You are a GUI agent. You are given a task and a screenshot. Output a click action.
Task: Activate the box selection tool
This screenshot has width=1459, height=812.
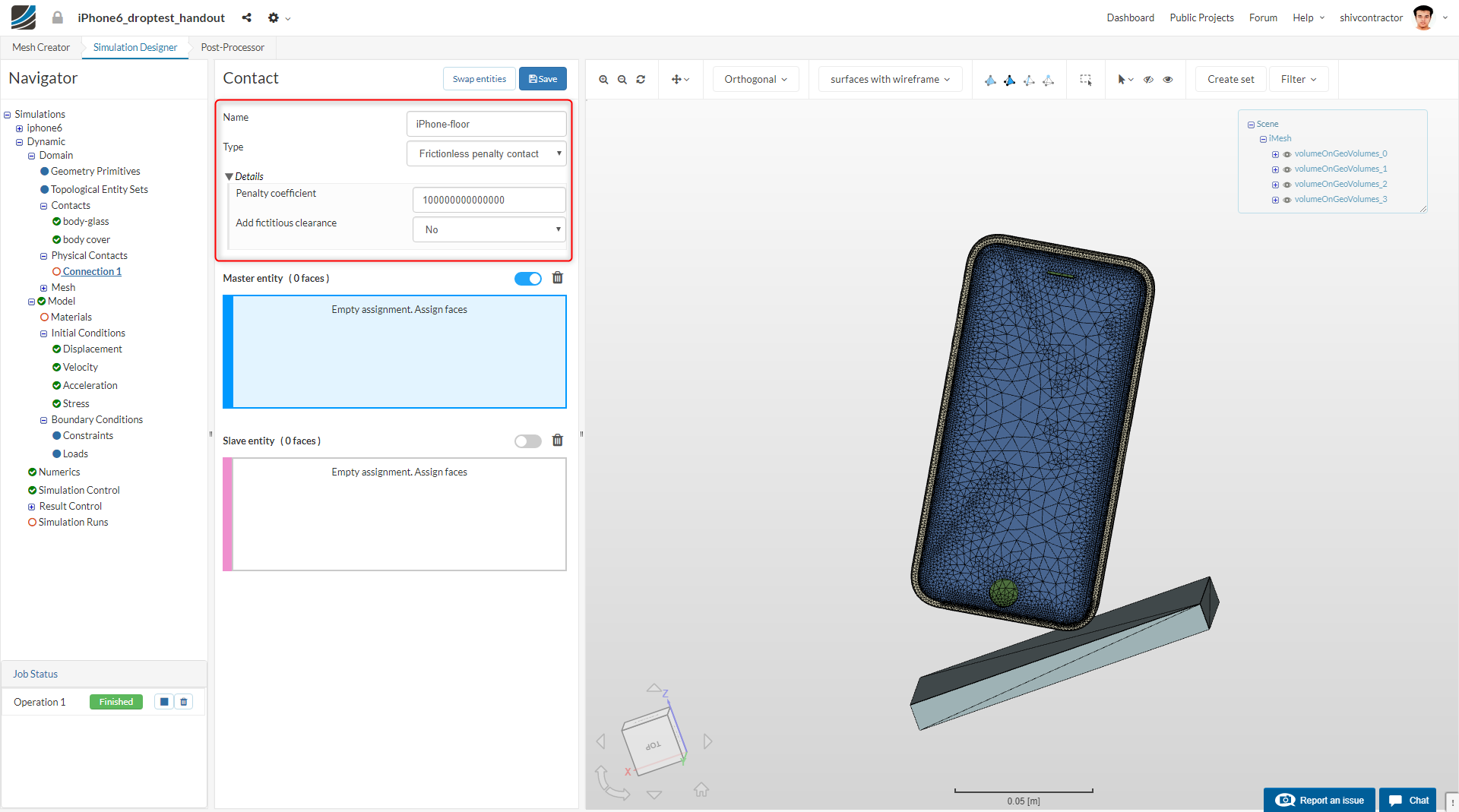[x=1086, y=80]
